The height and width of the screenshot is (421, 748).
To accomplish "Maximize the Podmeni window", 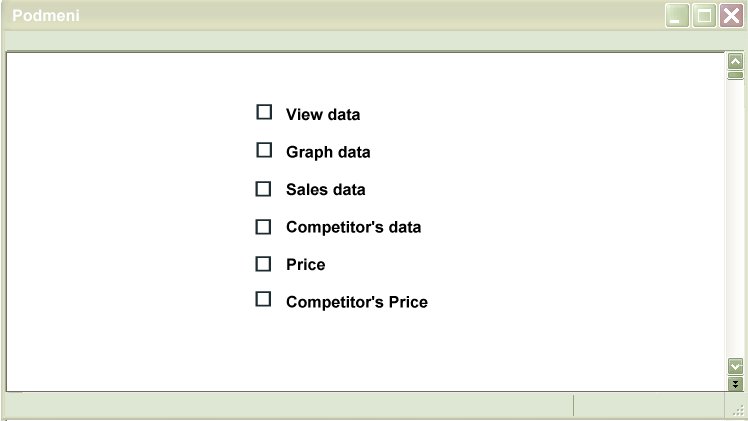I will (x=704, y=16).
